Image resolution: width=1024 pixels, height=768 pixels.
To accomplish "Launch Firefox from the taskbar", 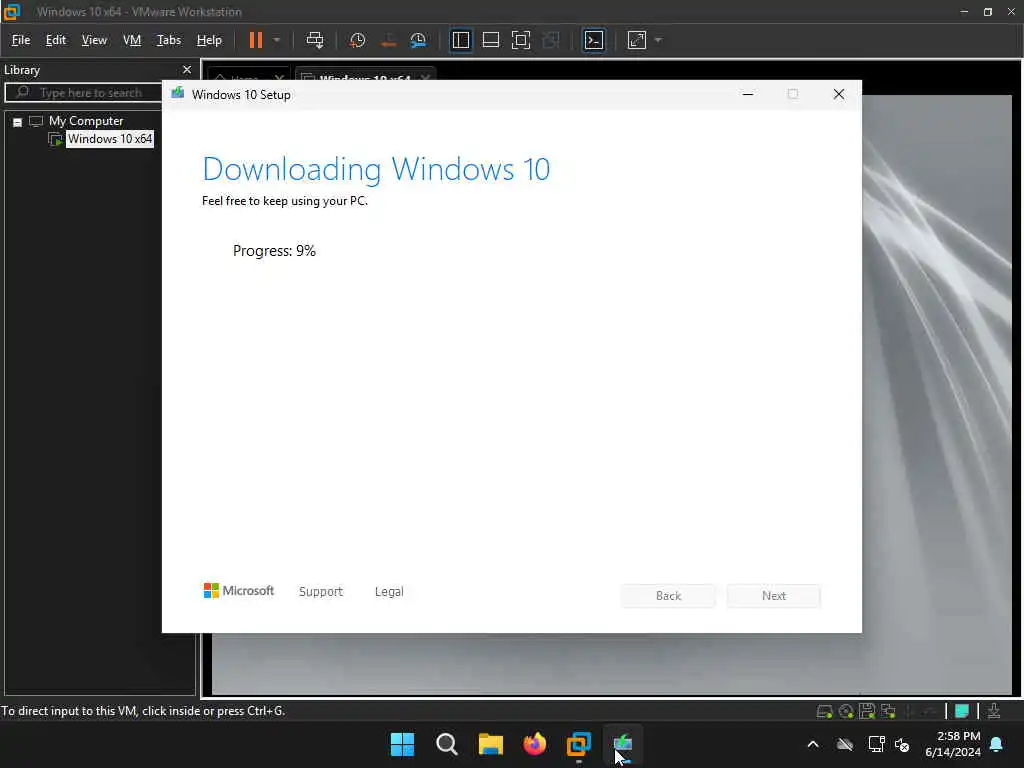I will coord(535,744).
